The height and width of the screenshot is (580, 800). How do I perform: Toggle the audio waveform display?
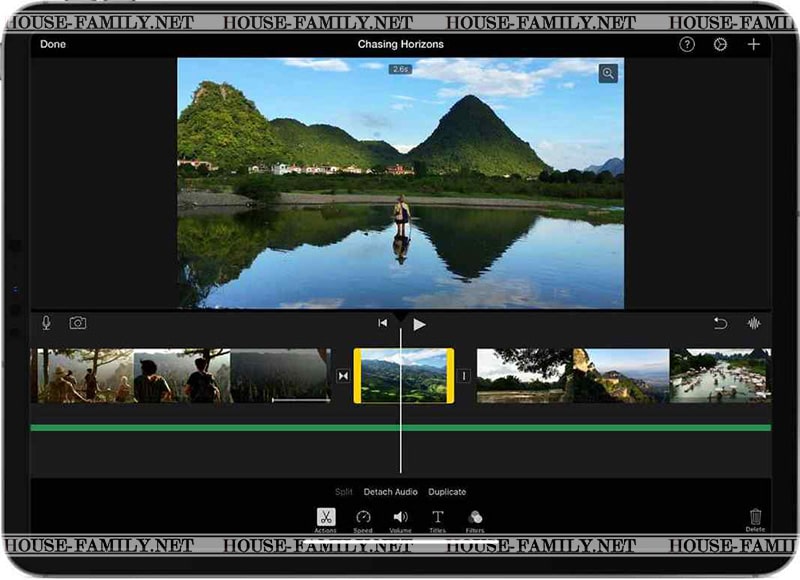[754, 323]
